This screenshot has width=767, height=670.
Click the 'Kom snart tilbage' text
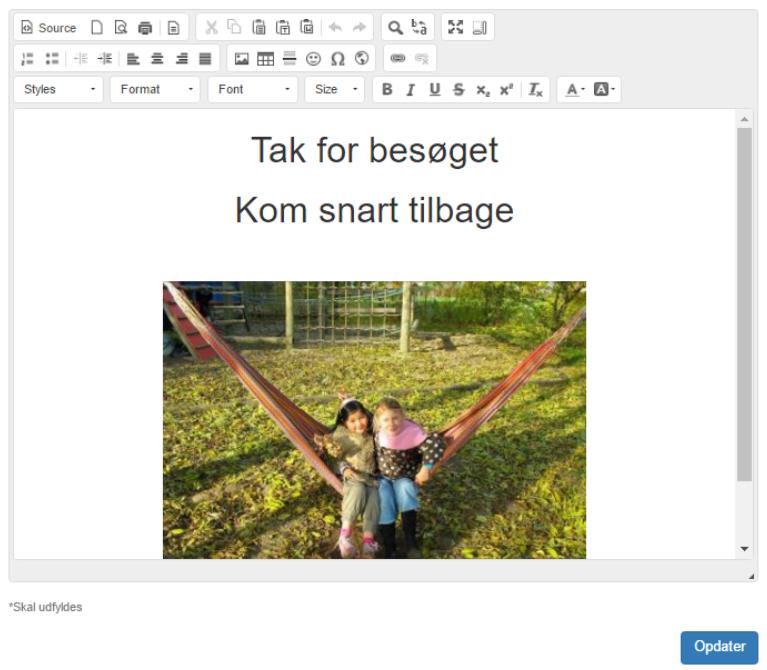point(375,210)
